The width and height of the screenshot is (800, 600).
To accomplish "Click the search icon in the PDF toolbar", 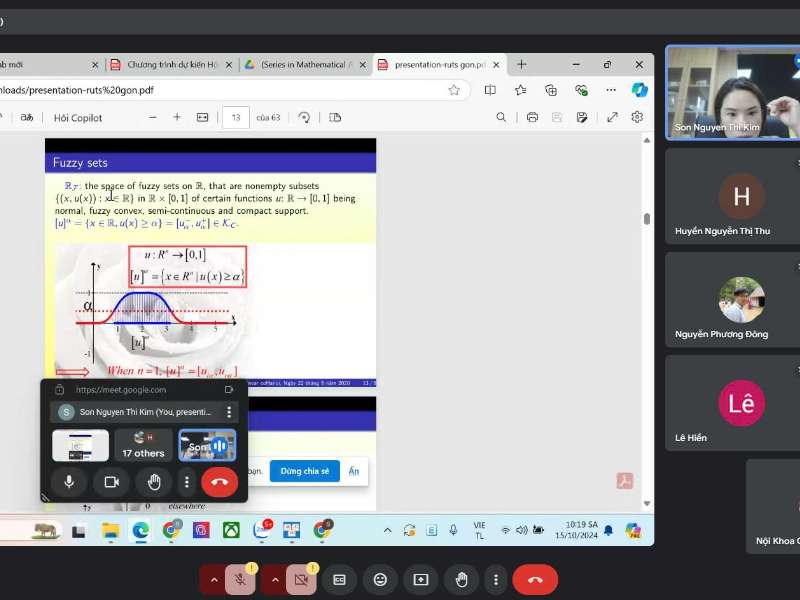I will [x=501, y=117].
